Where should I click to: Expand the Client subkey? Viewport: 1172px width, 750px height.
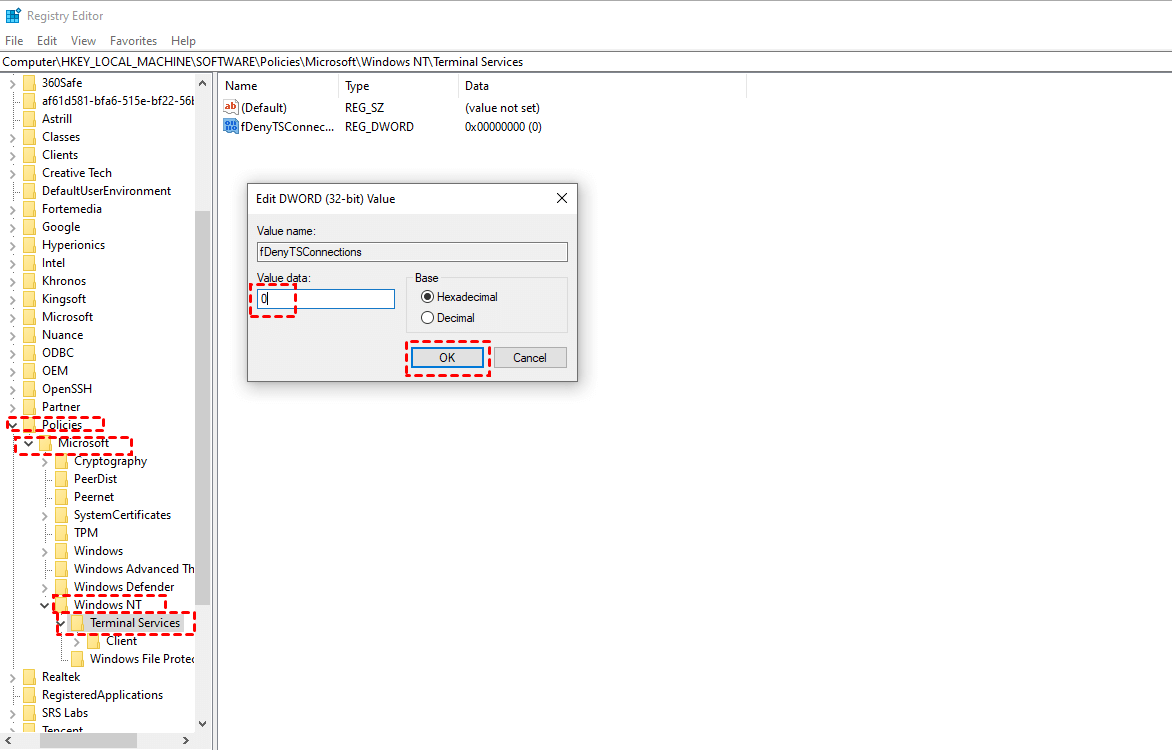(77, 642)
